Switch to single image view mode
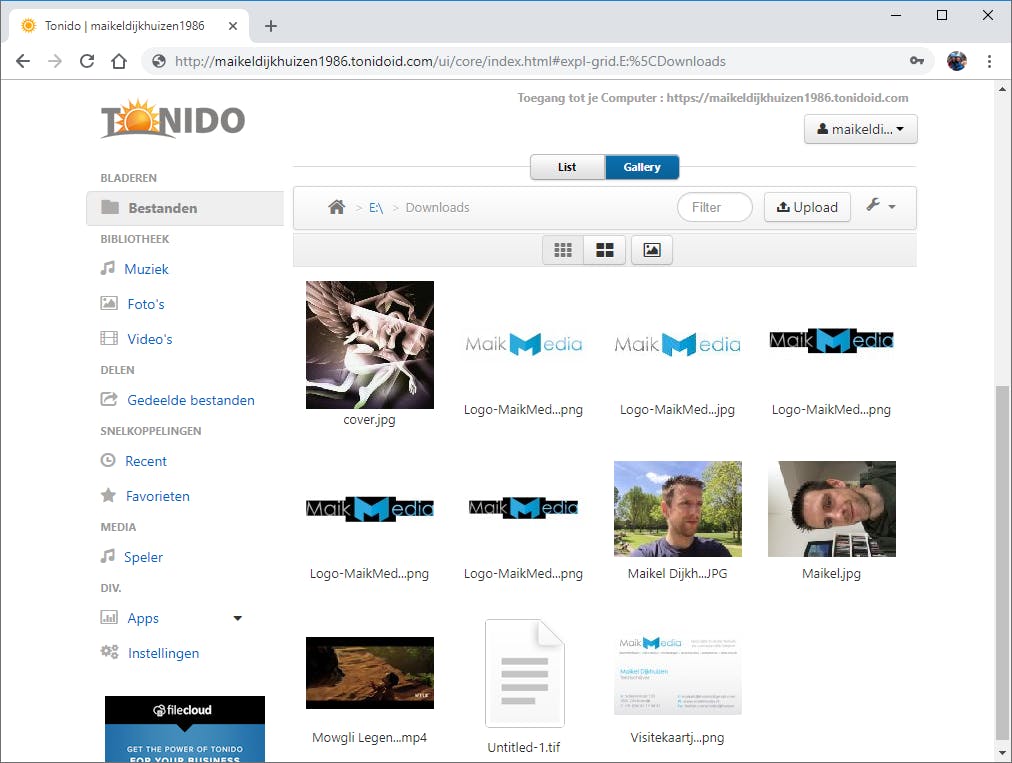The image size is (1012, 763). (652, 250)
